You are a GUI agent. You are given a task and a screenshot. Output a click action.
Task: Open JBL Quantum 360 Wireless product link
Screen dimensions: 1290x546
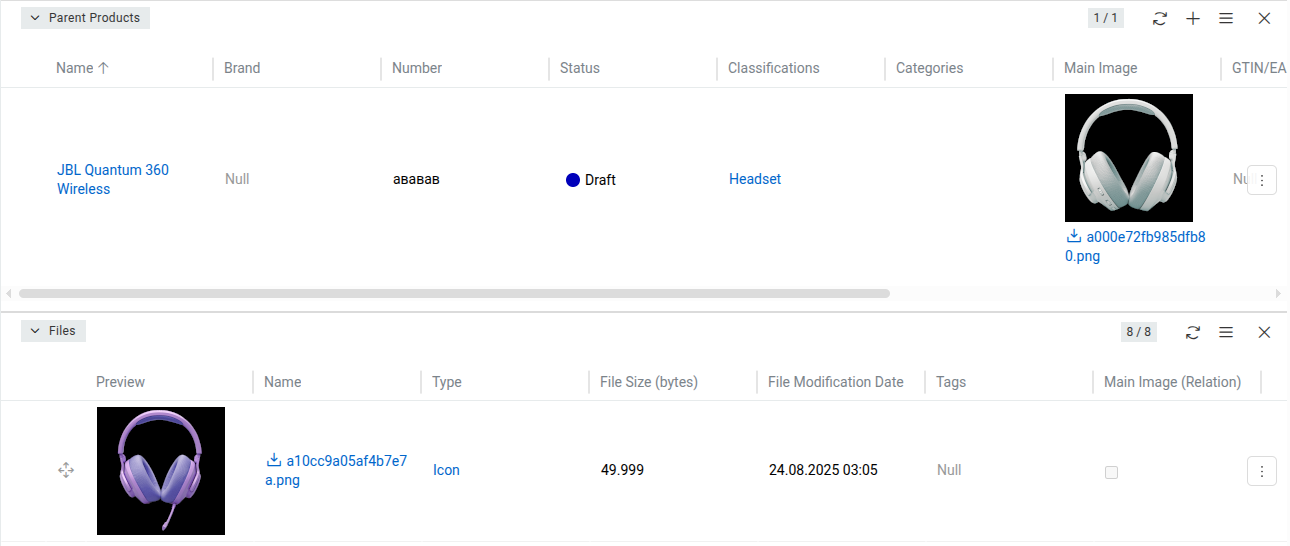coord(113,179)
